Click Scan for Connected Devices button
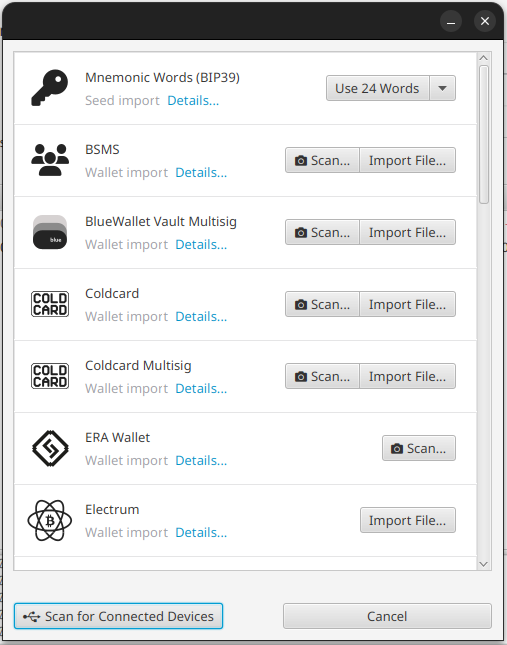The height and width of the screenshot is (645, 507). pos(118,616)
